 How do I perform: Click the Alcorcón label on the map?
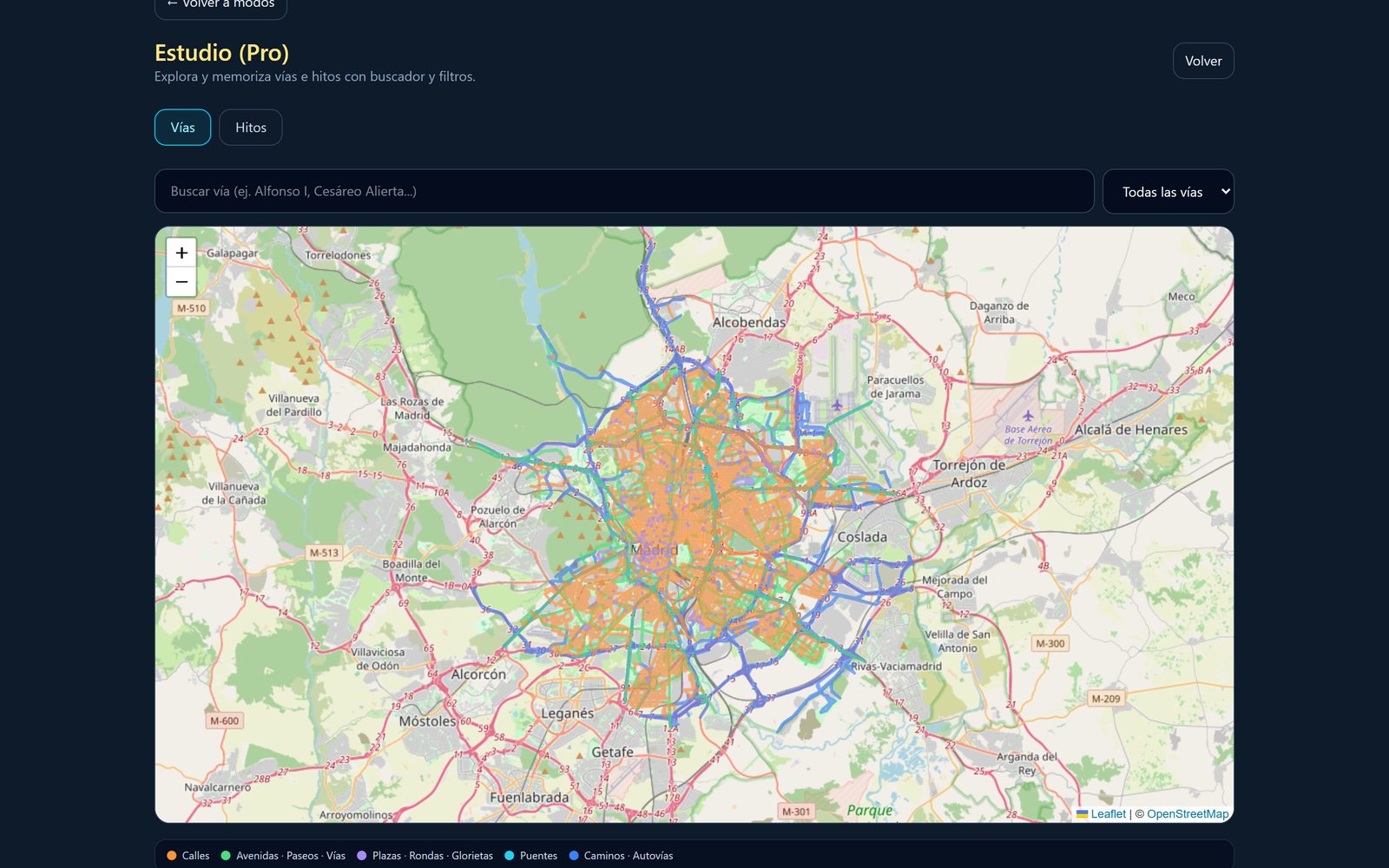pyautogui.click(x=478, y=674)
